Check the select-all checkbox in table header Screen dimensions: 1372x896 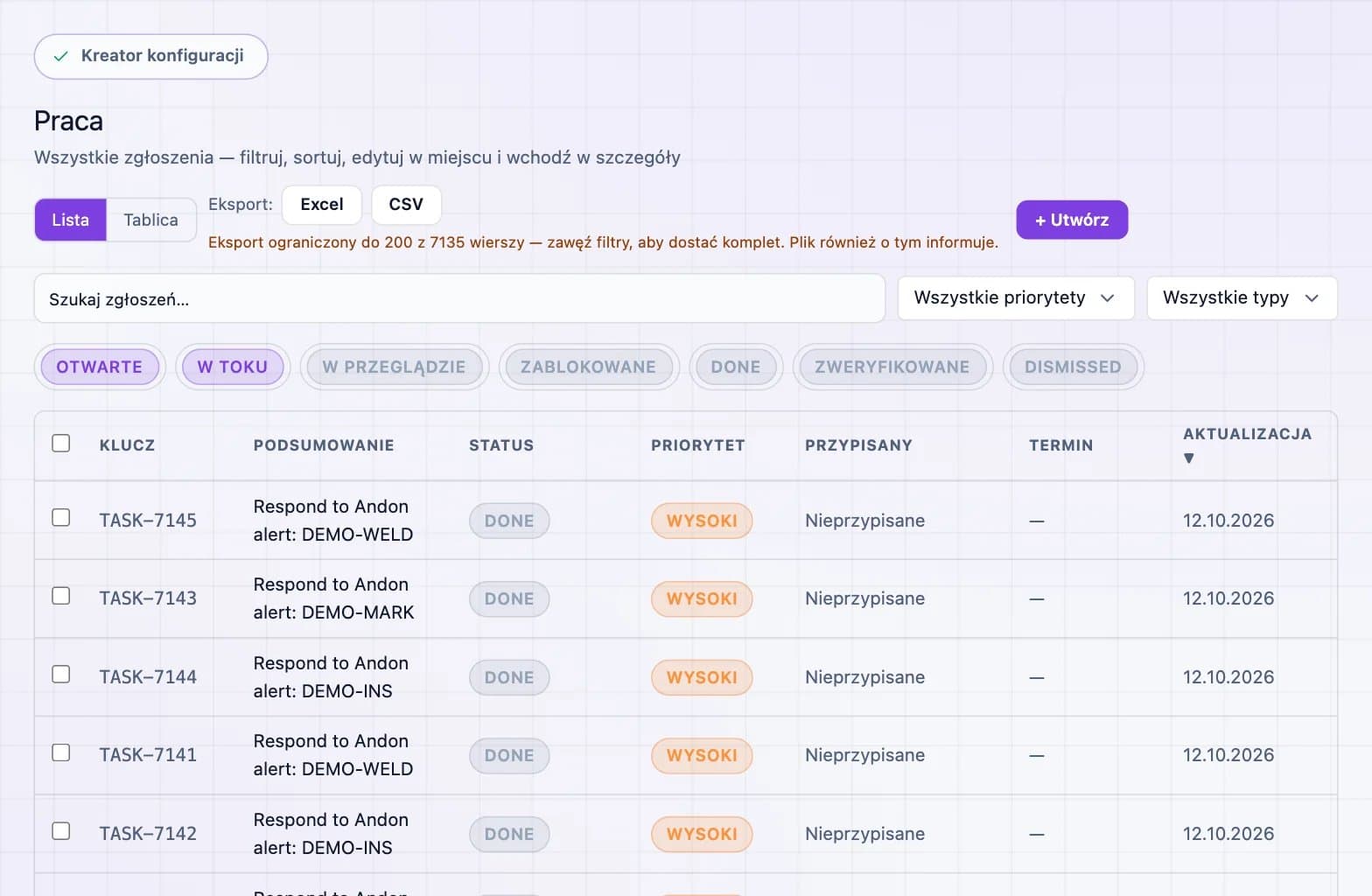point(60,443)
